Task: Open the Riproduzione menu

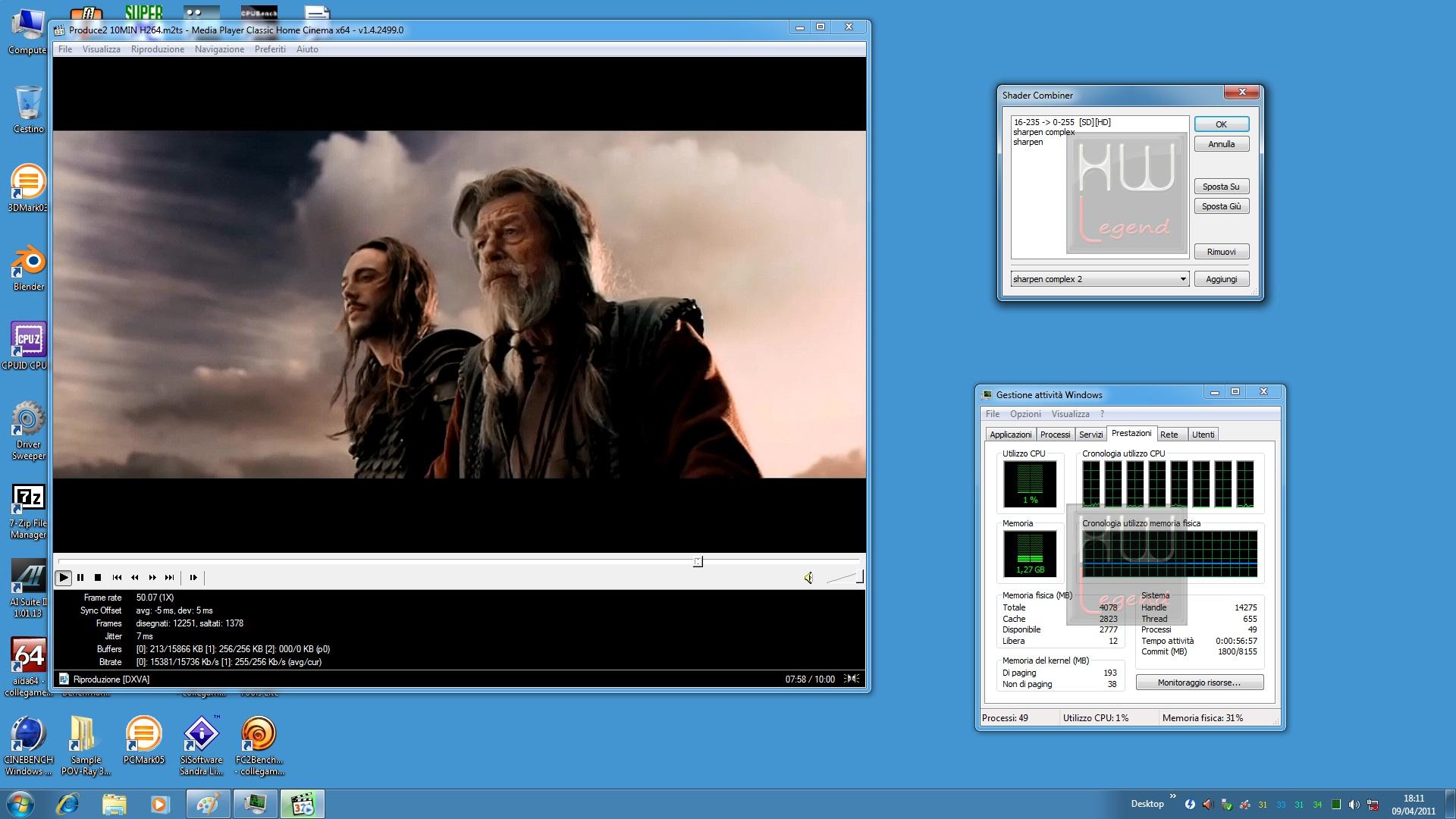Action: point(158,49)
